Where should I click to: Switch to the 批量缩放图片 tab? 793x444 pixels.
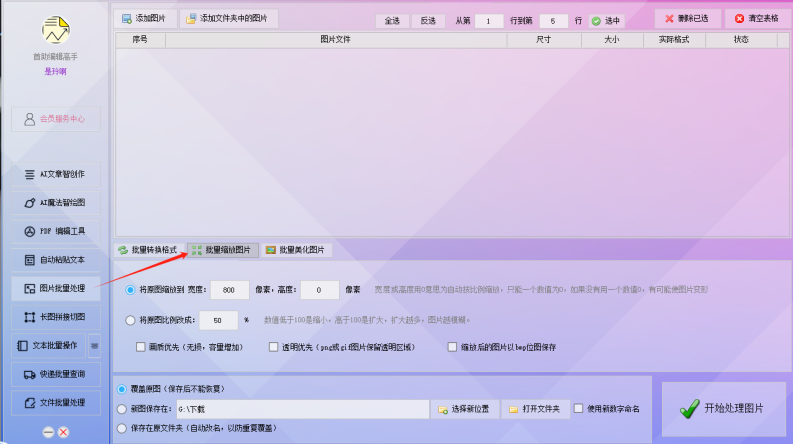tap(223, 250)
